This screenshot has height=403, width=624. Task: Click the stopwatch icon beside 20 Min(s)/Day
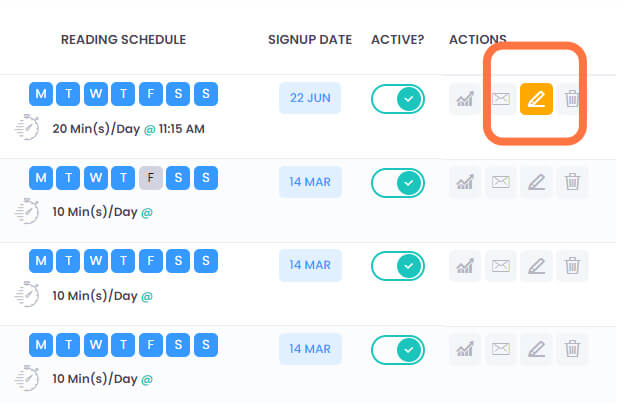27,127
